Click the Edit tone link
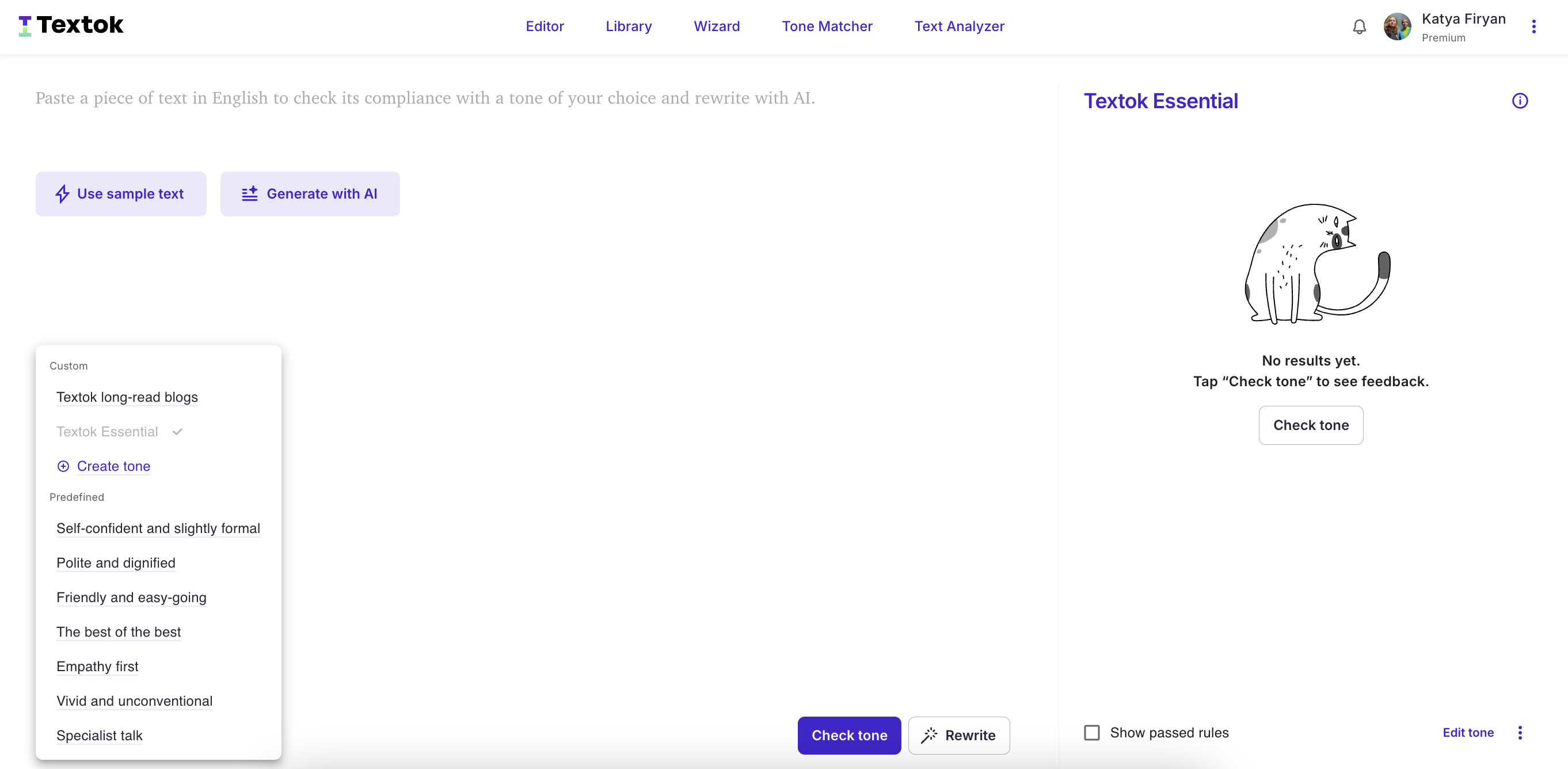The width and height of the screenshot is (1568, 769). coord(1468,733)
